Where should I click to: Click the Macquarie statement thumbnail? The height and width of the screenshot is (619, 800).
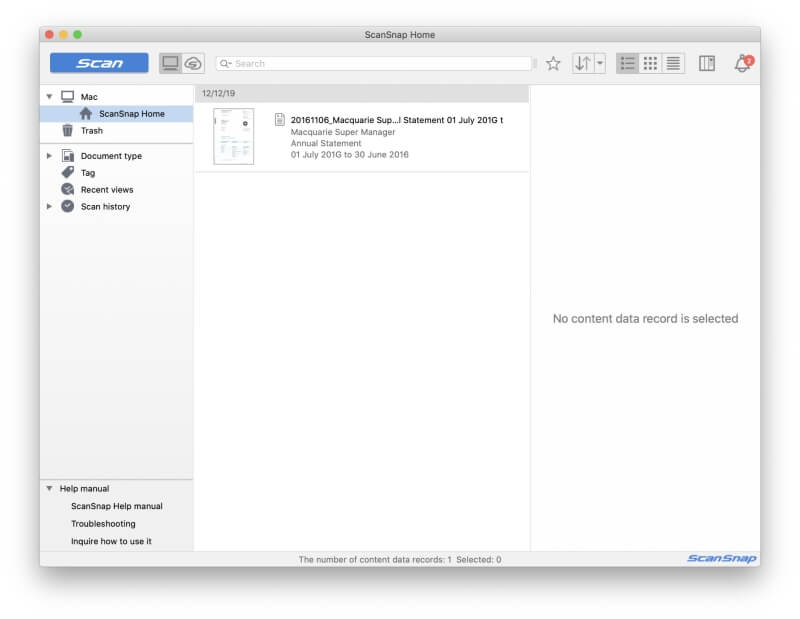234,136
